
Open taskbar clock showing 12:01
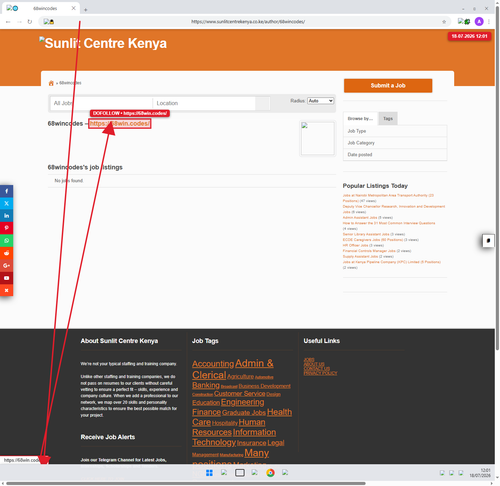click(480, 473)
